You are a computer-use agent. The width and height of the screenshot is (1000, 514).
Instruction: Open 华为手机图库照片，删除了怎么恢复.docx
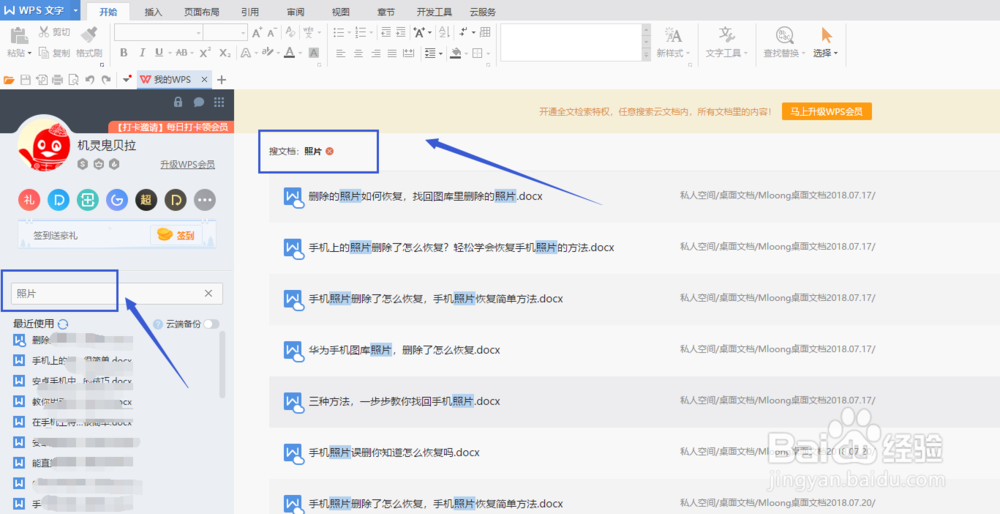(x=404, y=350)
